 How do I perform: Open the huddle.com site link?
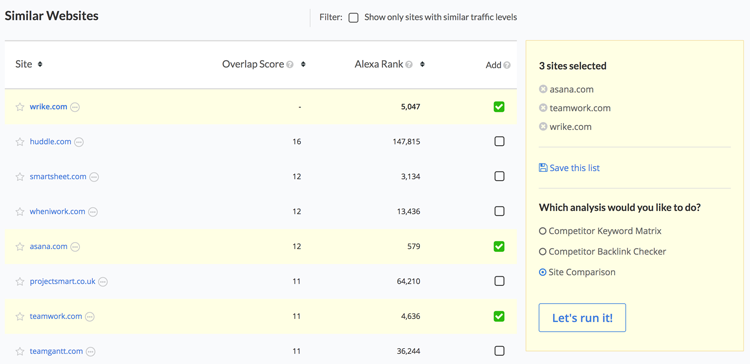pos(50,142)
